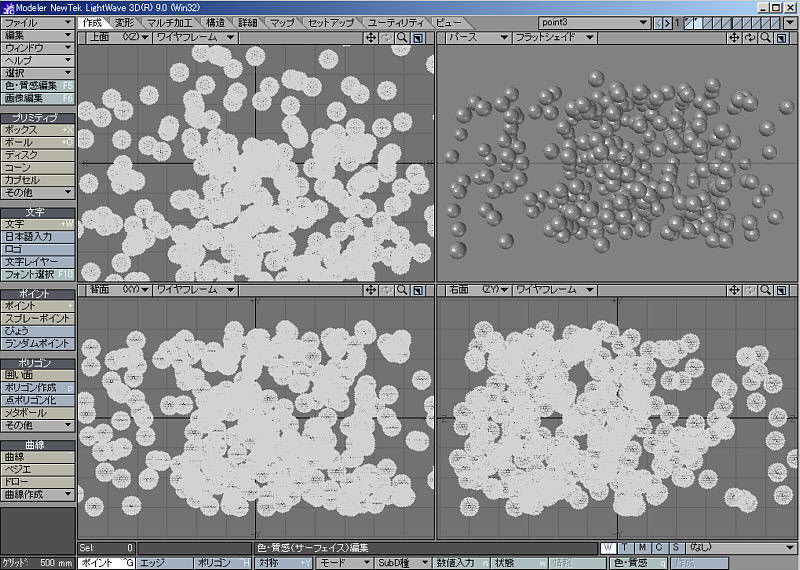The image size is (800, 570).
Task: Maximize the top (XZ) viewport
Action: click(x=418, y=38)
